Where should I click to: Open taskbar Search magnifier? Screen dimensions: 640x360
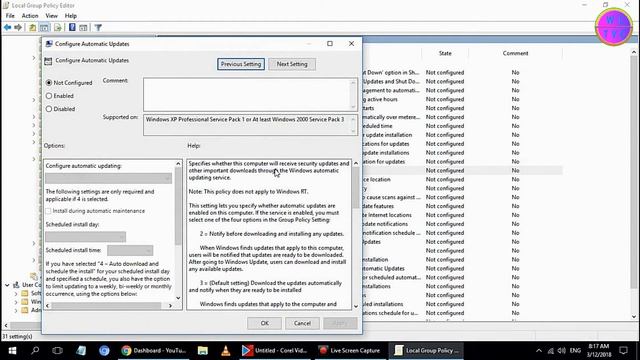(x=35, y=351)
